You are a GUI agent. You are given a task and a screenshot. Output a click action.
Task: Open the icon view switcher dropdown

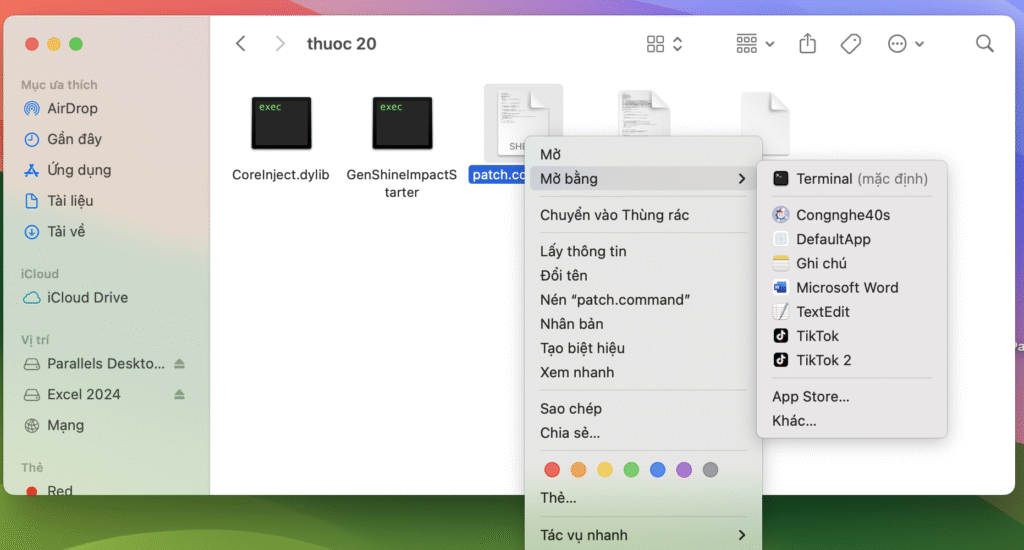[665, 44]
